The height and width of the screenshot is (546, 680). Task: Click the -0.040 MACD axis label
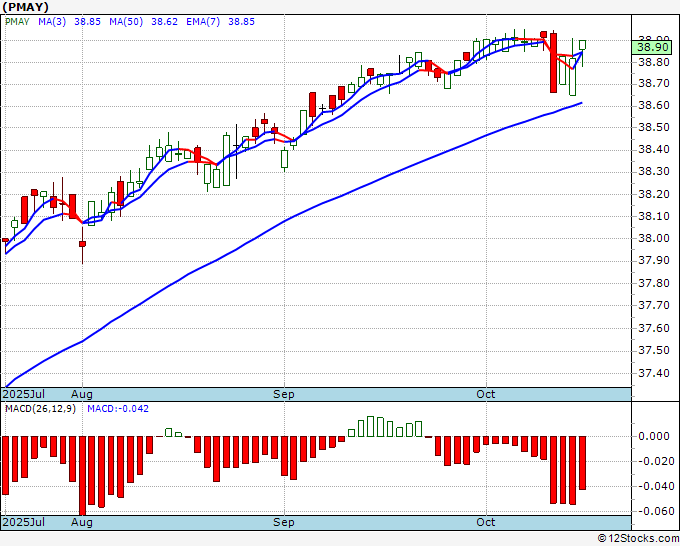click(654, 486)
